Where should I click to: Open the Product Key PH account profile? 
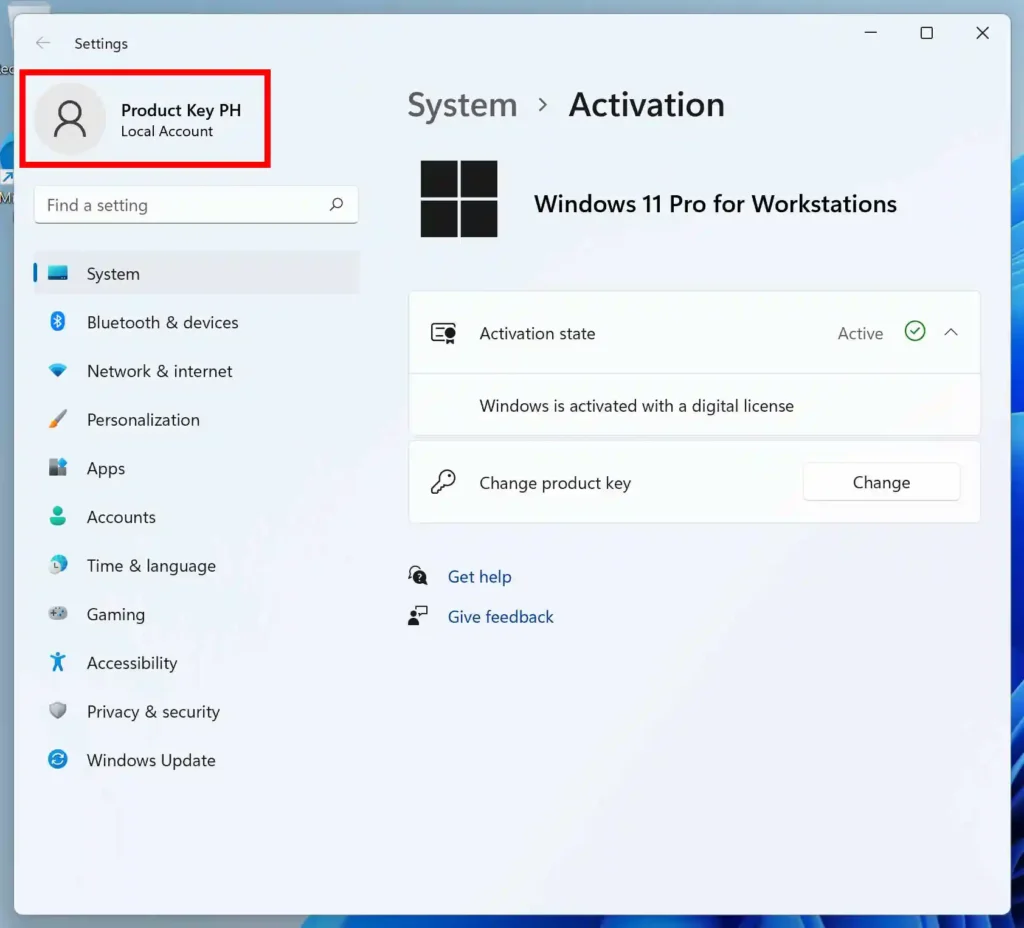(x=145, y=119)
